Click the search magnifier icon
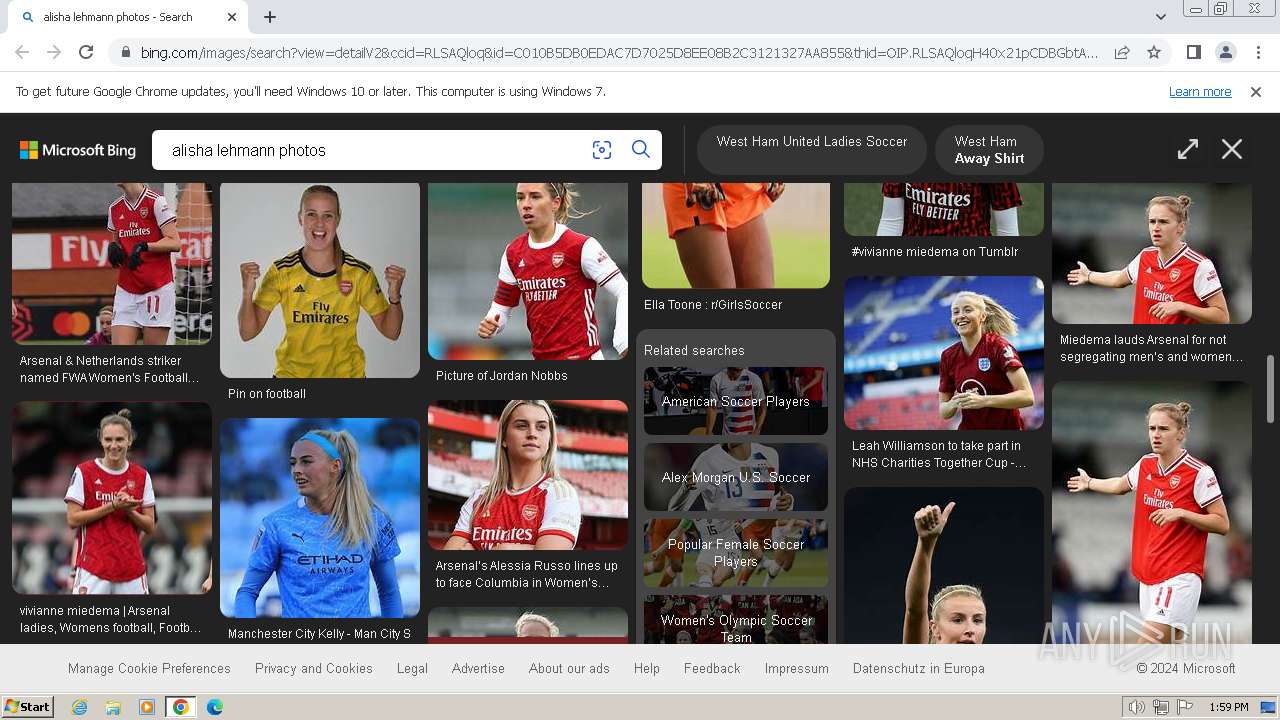 tap(641, 150)
